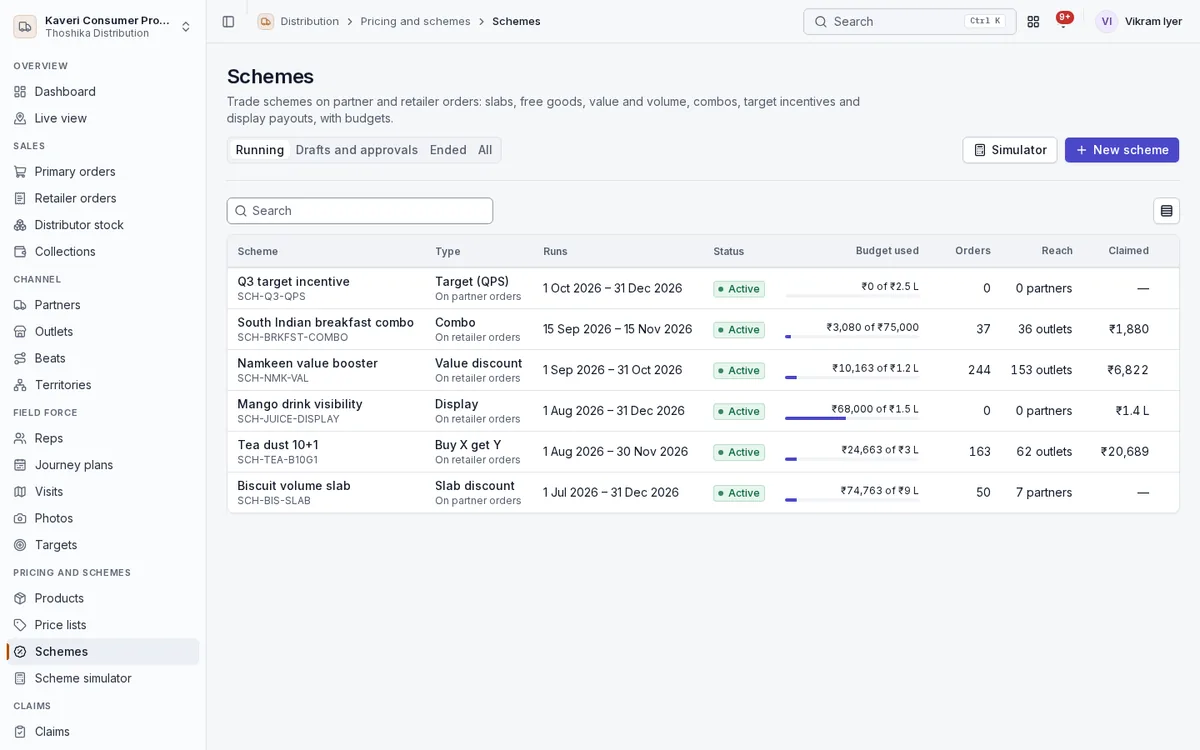
Task: Click the ₹20,689 claimed value
Action: click(x=1125, y=452)
